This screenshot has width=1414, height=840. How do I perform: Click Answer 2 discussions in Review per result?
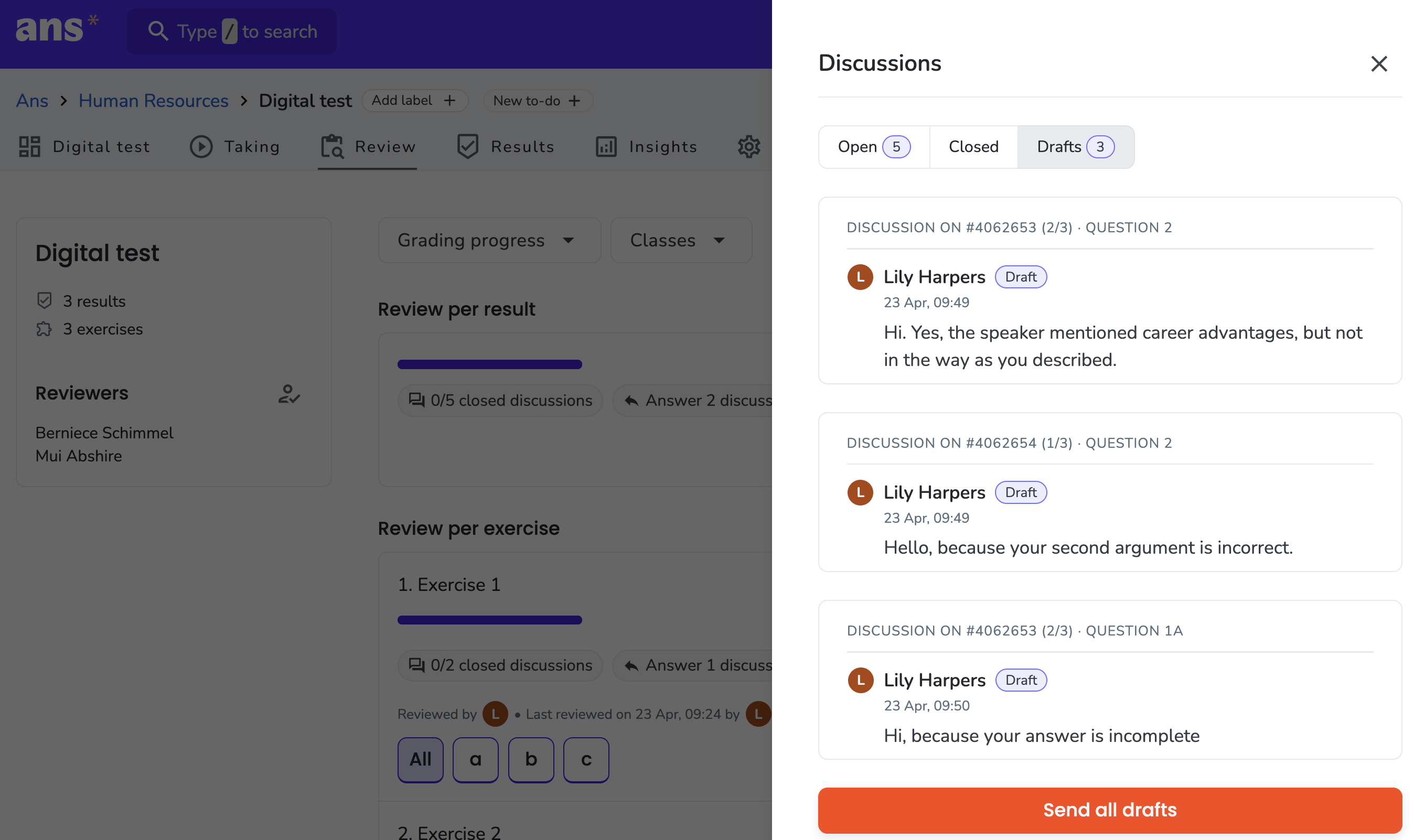point(693,401)
